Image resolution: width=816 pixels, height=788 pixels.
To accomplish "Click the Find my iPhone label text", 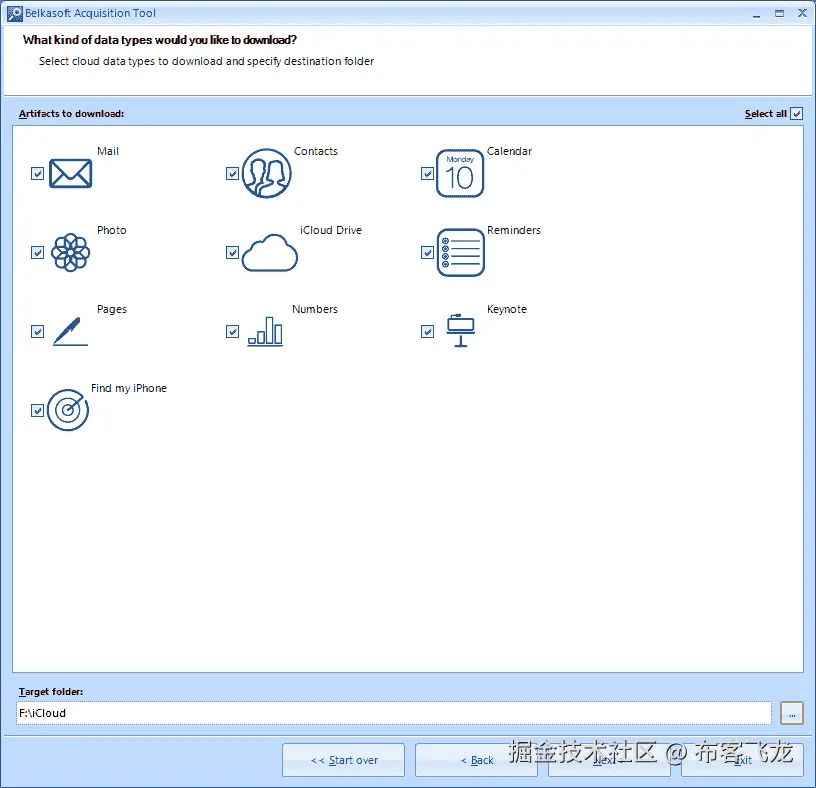I will [129, 388].
